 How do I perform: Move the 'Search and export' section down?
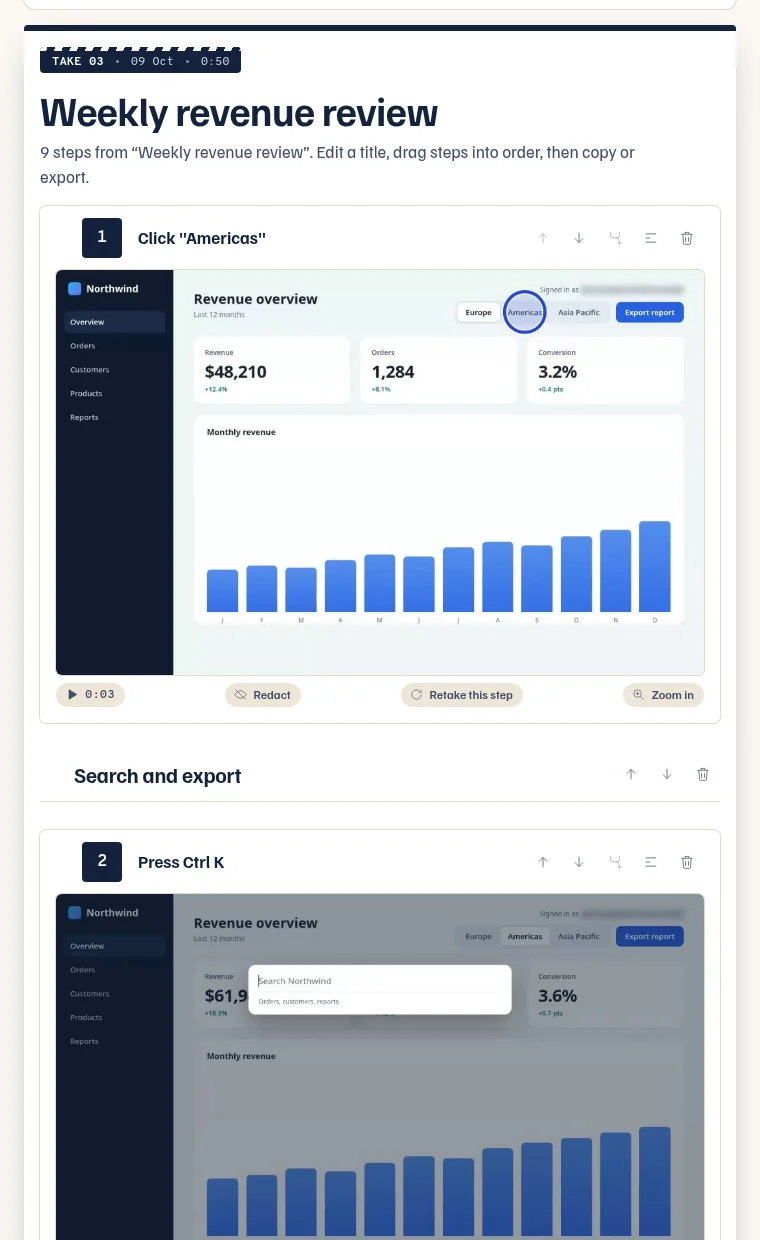click(667, 774)
